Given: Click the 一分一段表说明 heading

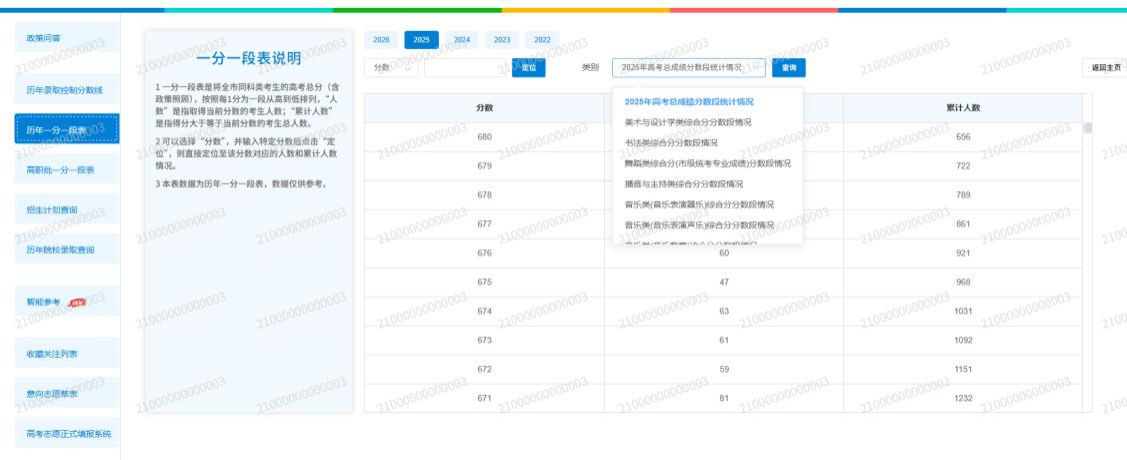Looking at the screenshot, I should click(249, 58).
